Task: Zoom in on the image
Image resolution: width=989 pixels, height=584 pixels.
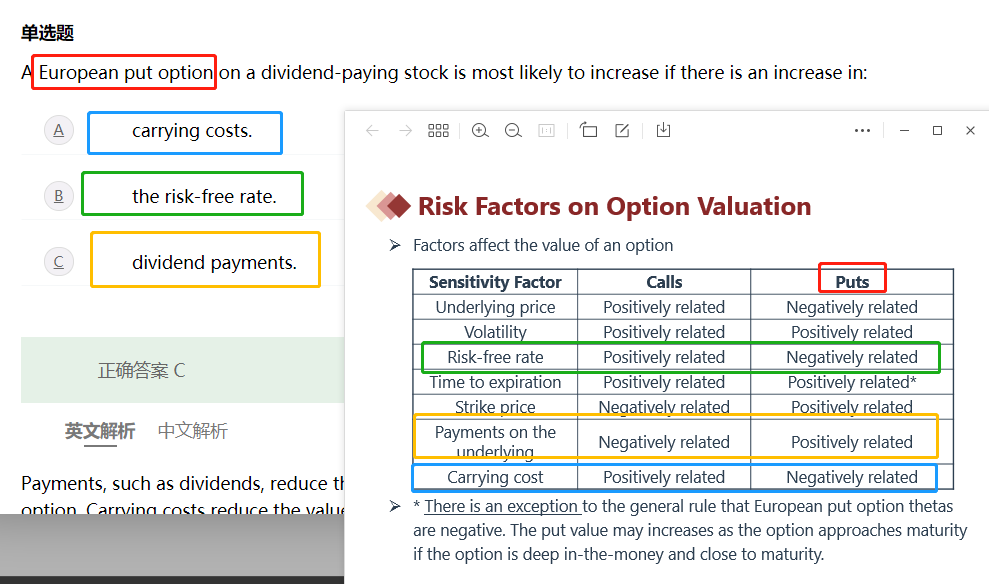Action: tap(480, 131)
